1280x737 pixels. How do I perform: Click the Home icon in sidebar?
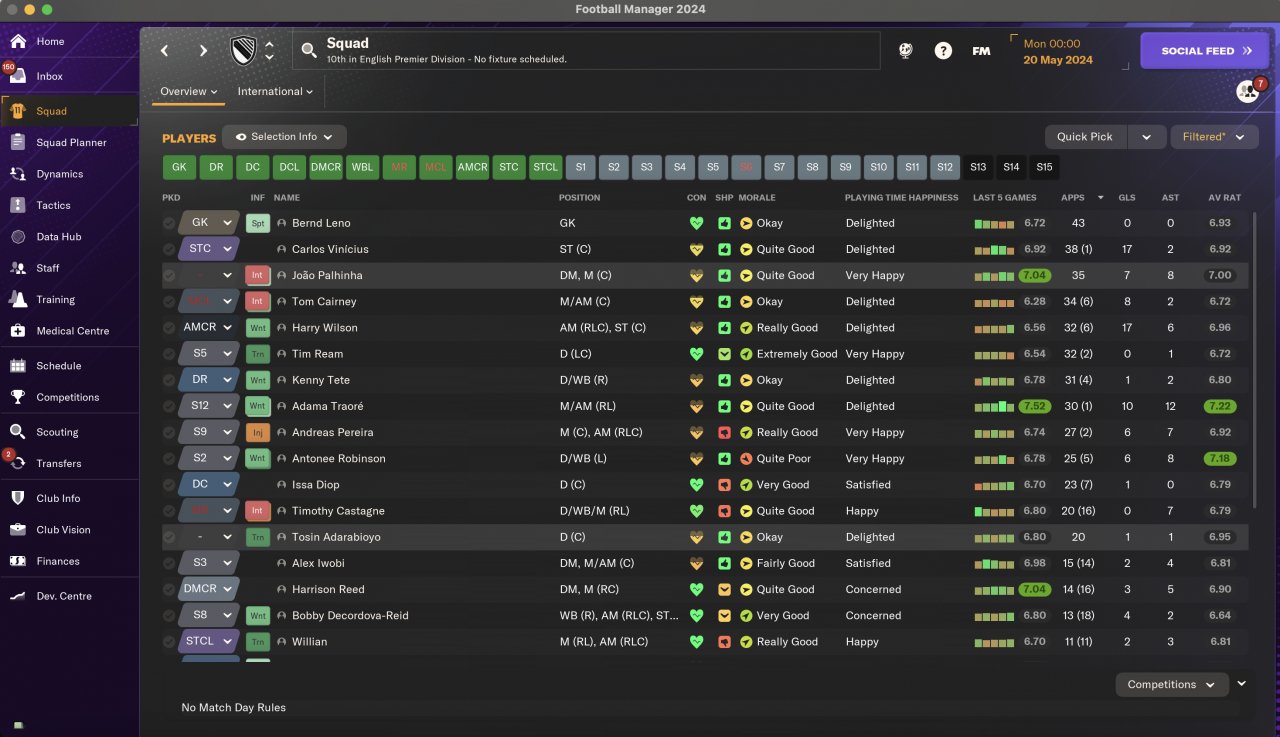pos(18,42)
